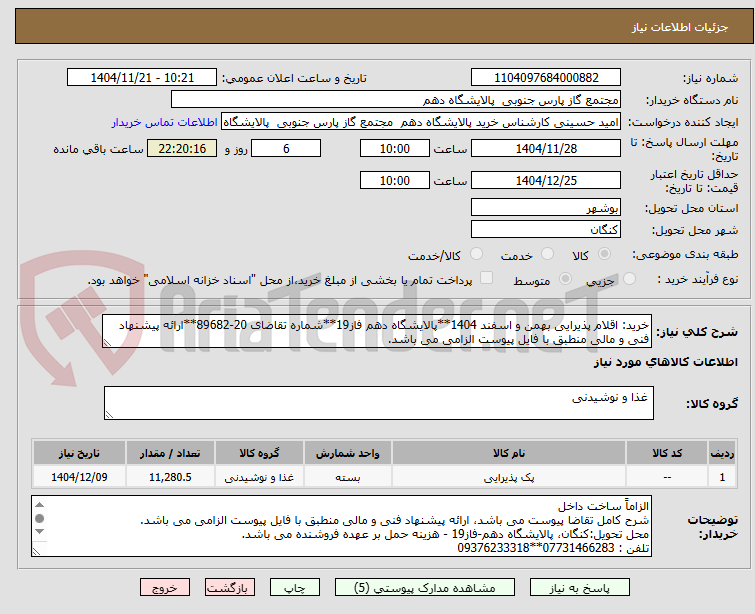This screenshot has height=614, width=755.
Task: Click the resize grip of goods group box
Action: pyautogui.click(x=109, y=414)
